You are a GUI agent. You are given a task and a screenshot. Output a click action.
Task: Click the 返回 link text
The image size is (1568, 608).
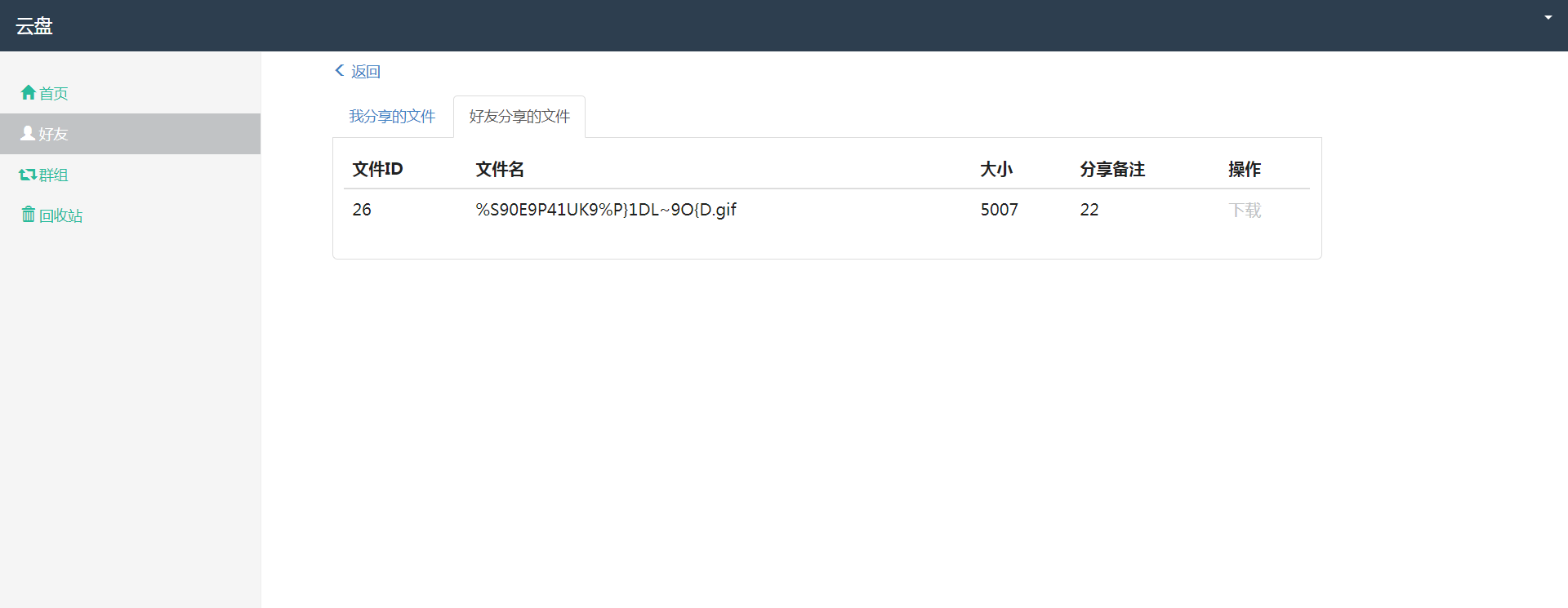(366, 72)
